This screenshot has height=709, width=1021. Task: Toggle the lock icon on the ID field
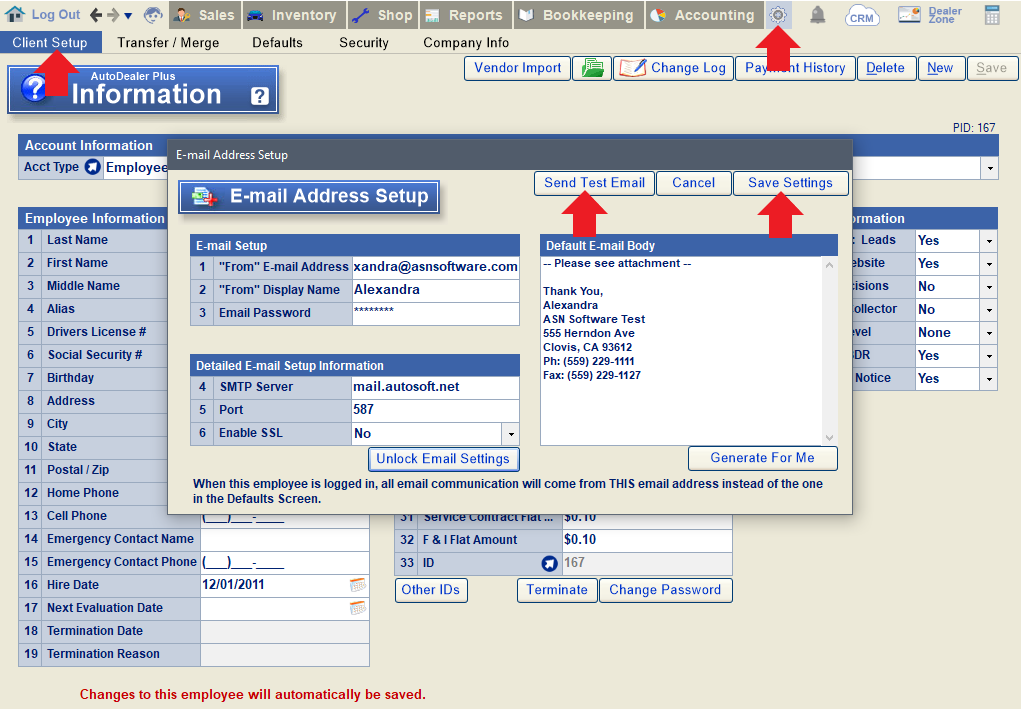550,563
